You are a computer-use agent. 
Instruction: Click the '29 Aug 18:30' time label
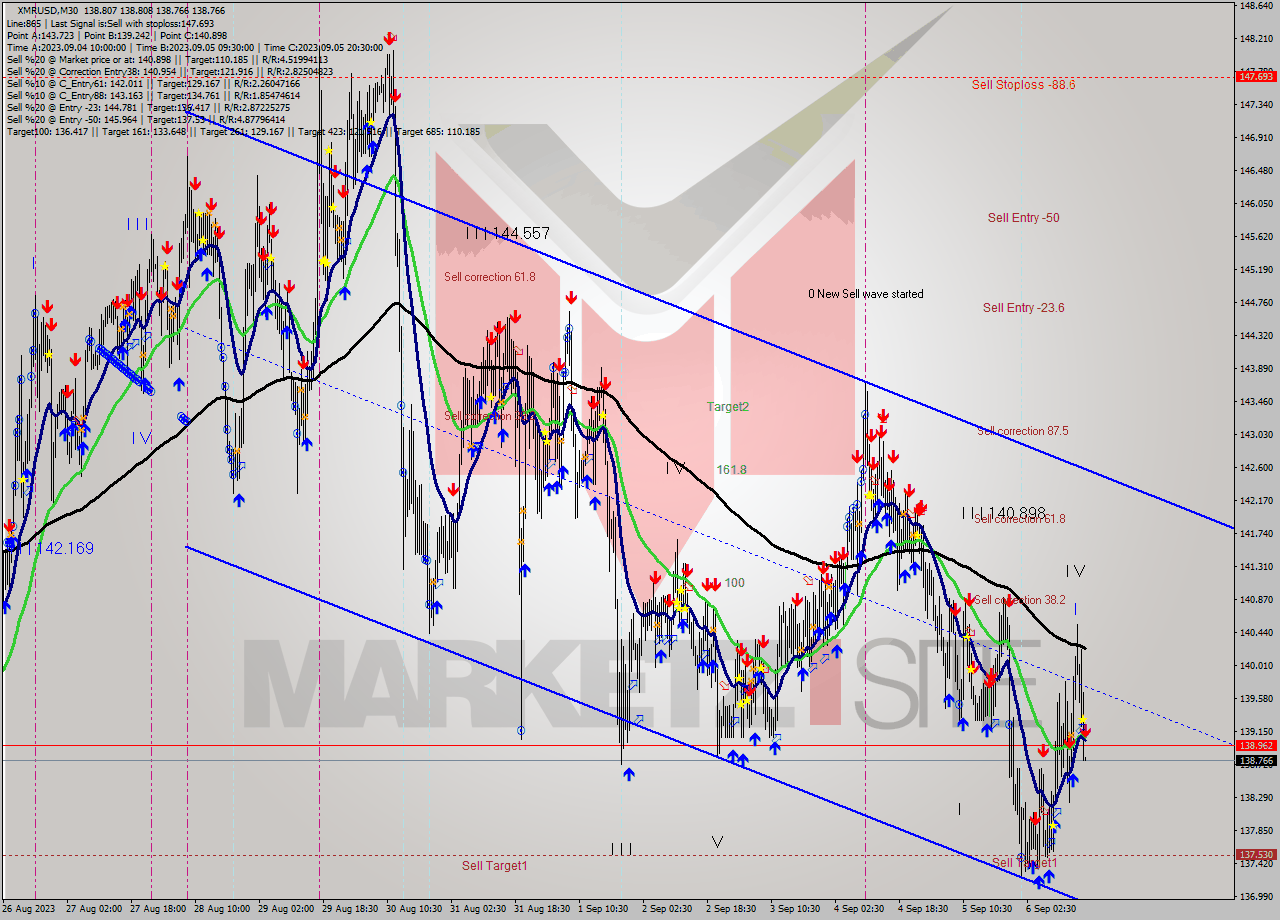pos(350,909)
